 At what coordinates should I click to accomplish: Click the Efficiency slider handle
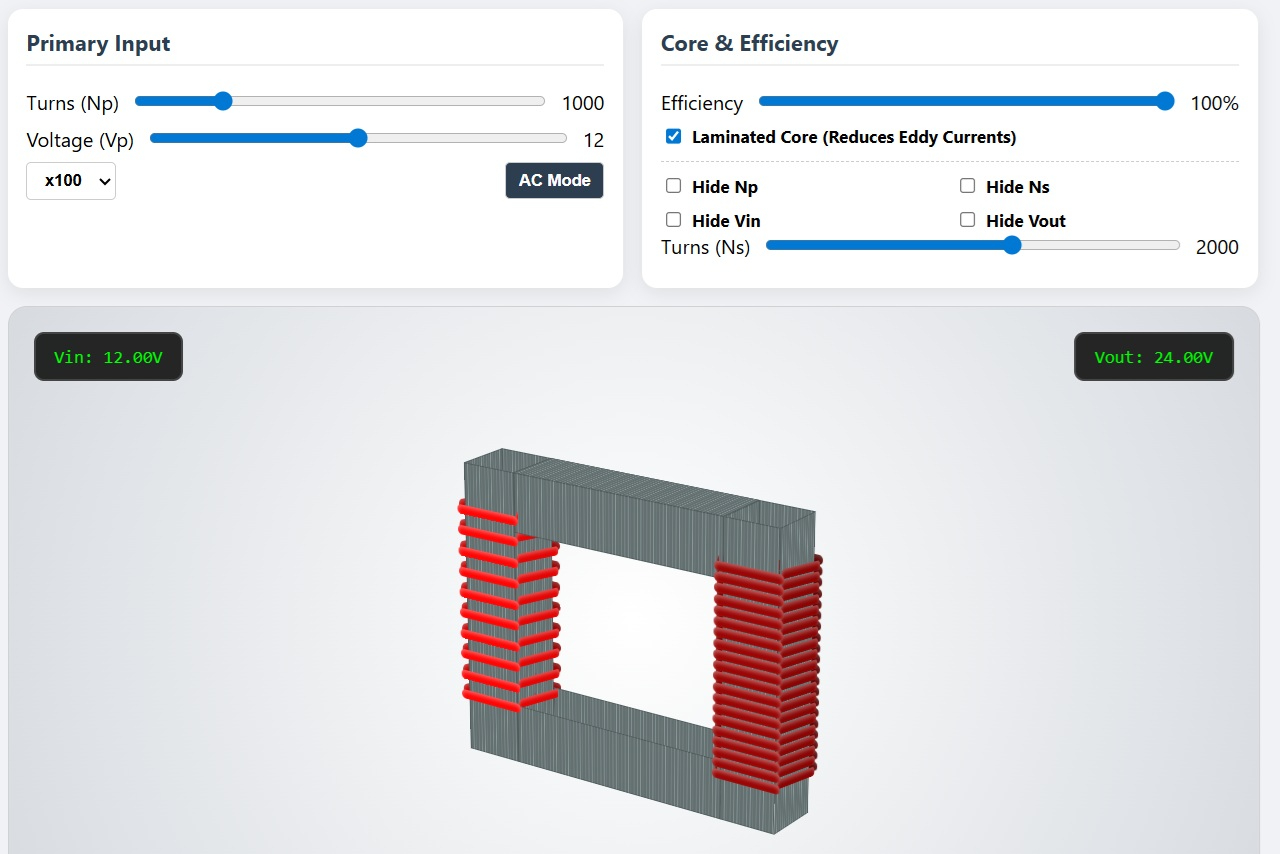pyautogui.click(x=1164, y=101)
